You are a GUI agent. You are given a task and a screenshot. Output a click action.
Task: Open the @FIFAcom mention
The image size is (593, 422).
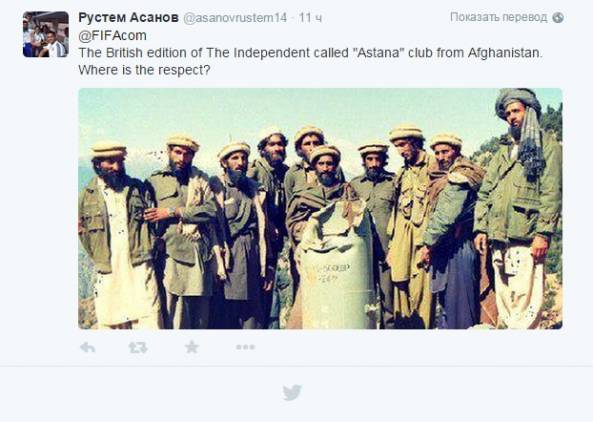[x=112, y=36]
